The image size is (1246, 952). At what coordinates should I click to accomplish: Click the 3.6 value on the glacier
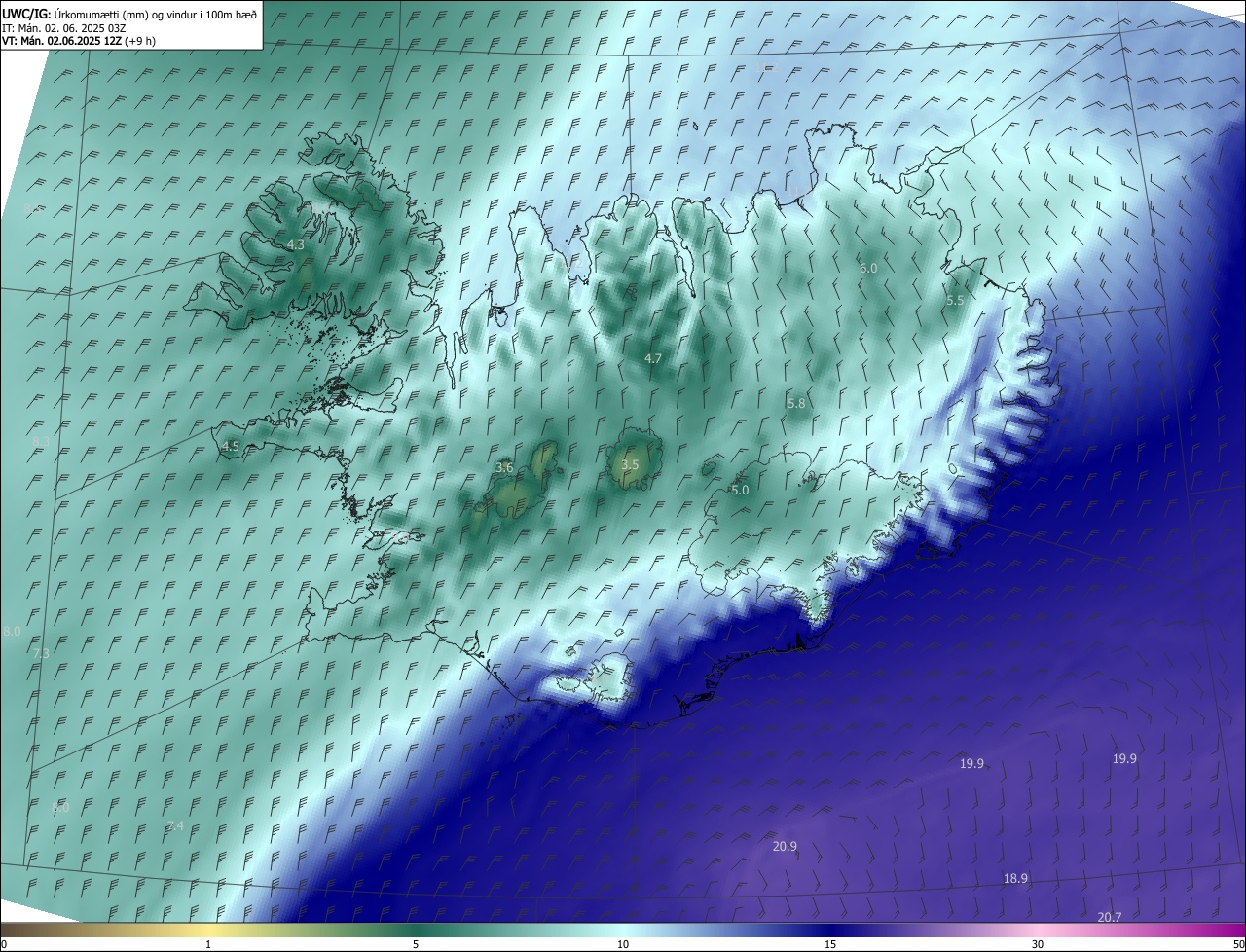(x=504, y=468)
